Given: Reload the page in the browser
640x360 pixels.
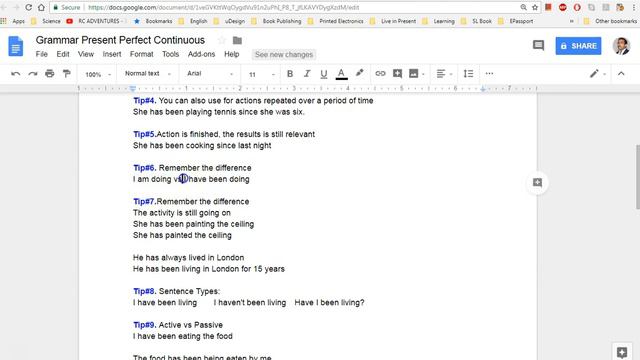Looking at the screenshot, I should (28, 7).
